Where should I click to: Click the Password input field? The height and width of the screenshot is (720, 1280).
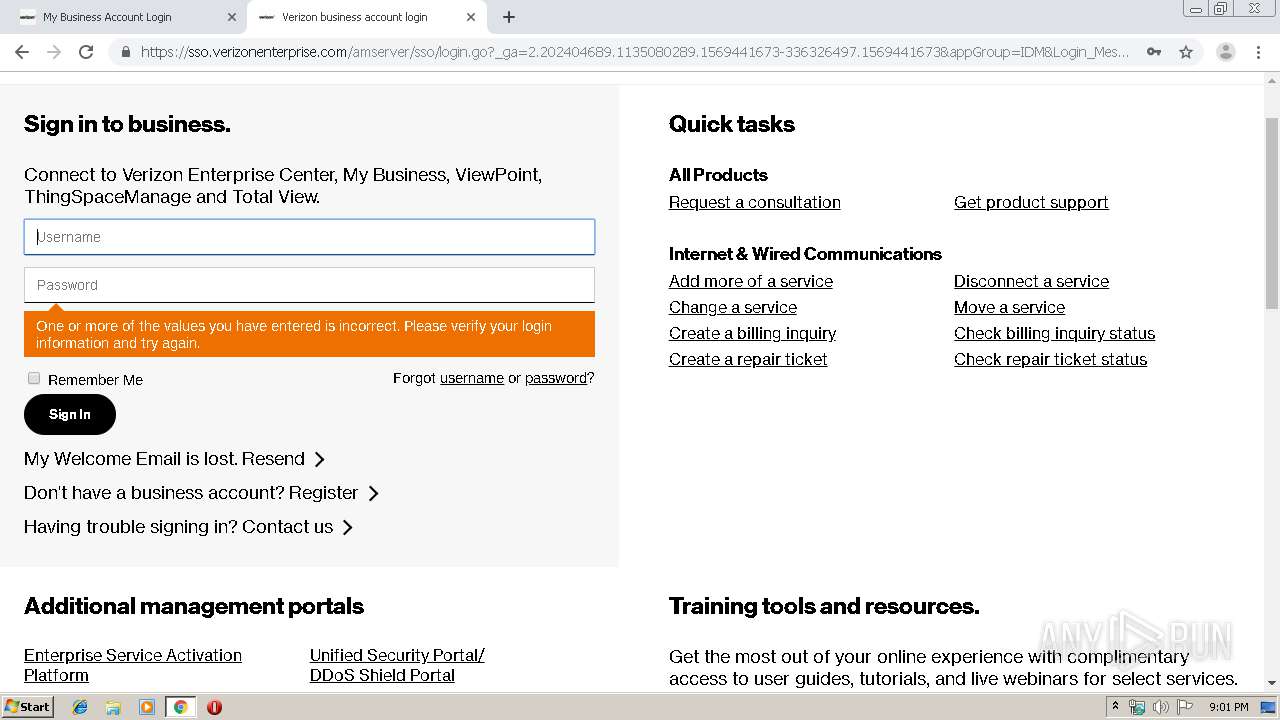click(x=309, y=285)
